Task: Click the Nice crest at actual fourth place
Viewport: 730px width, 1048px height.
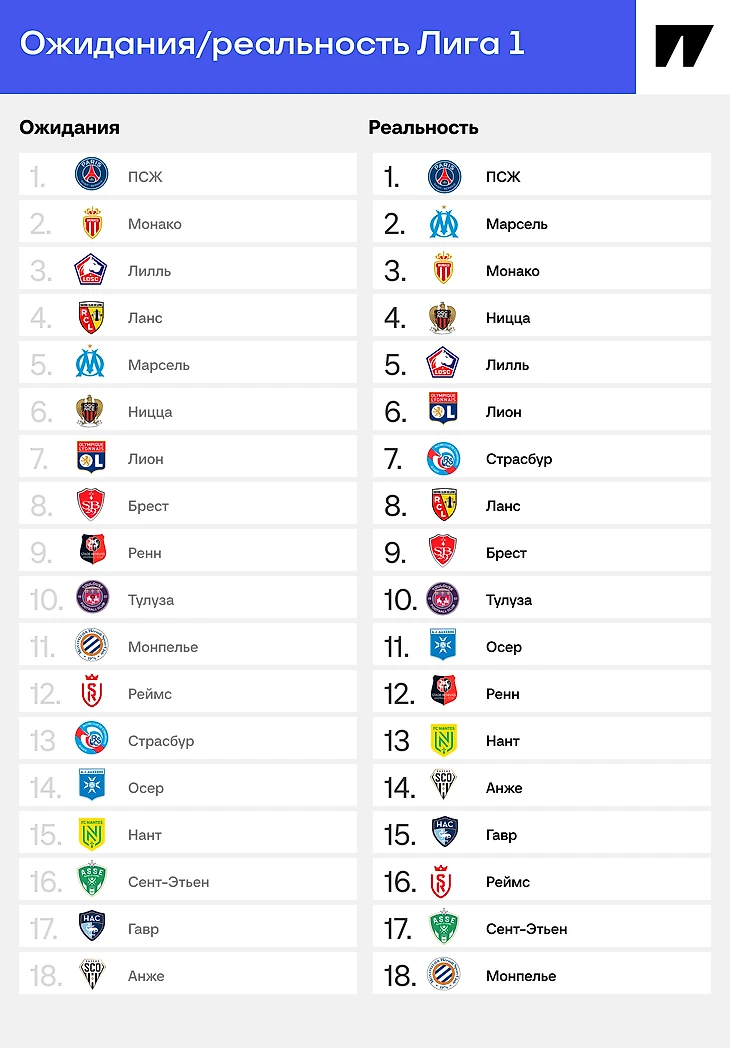Action: click(444, 317)
